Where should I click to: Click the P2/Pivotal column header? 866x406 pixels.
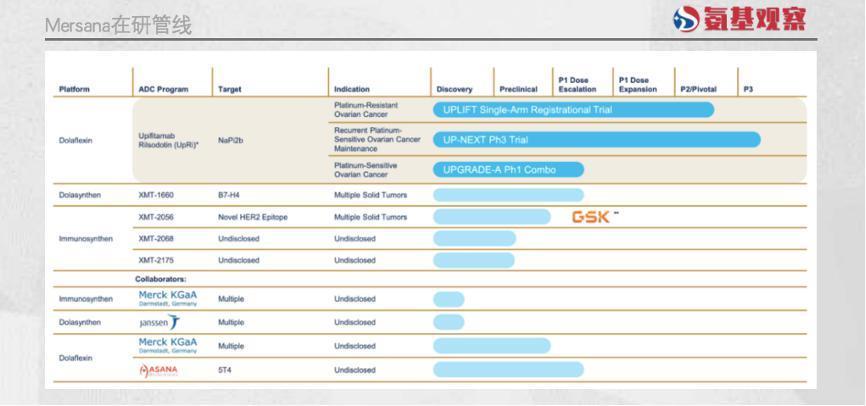pyautogui.click(x=698, y=89)
